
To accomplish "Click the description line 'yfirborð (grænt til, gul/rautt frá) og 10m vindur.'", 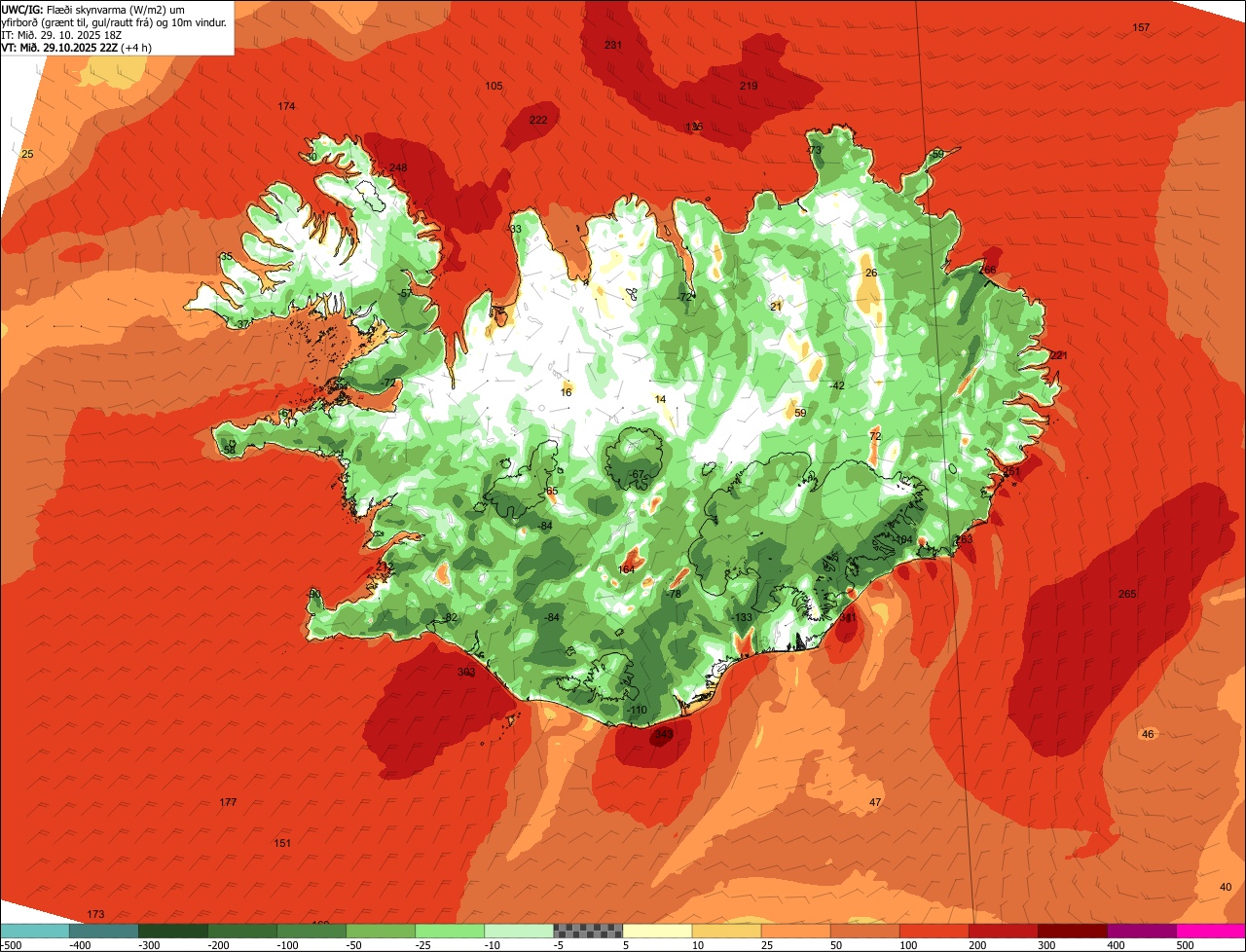I will tap(114, 21).
